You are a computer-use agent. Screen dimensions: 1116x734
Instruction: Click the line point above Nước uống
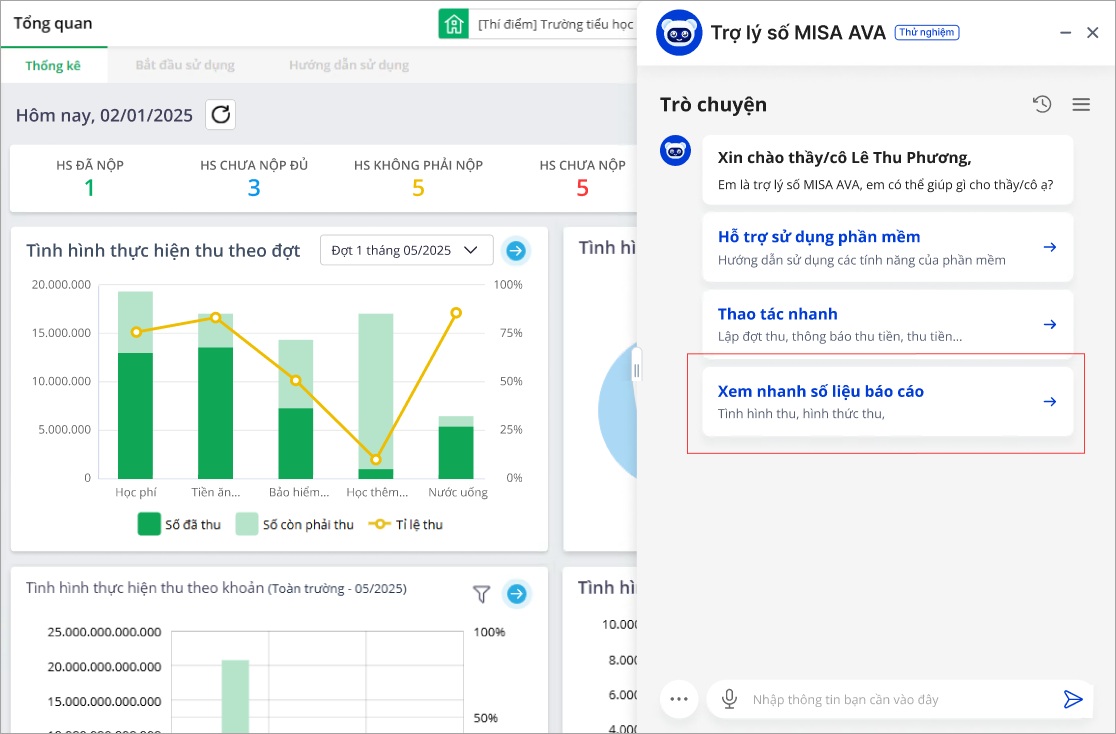(456, 313)
